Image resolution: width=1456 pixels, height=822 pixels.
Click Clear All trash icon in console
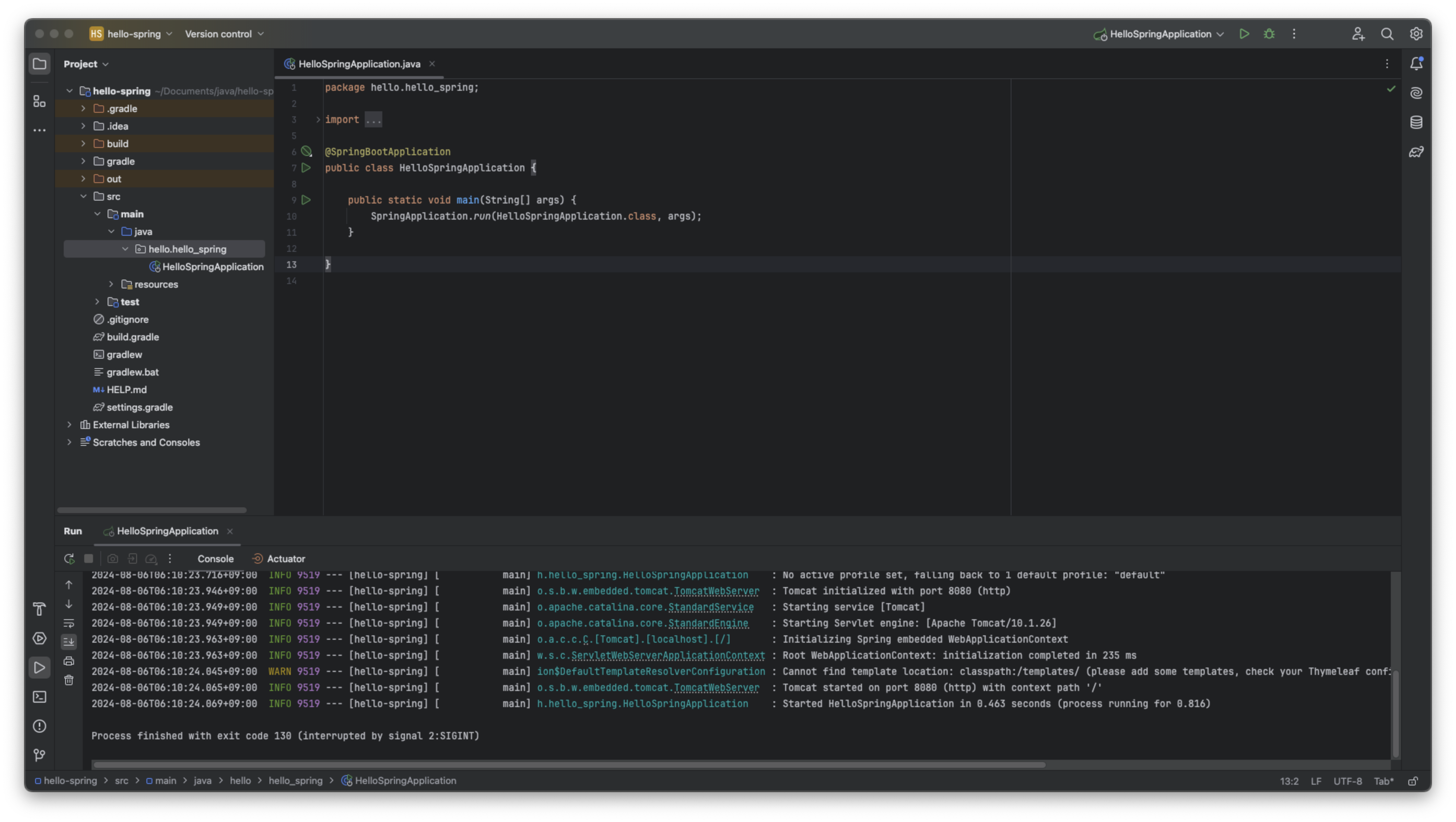[x=69, y=680]
